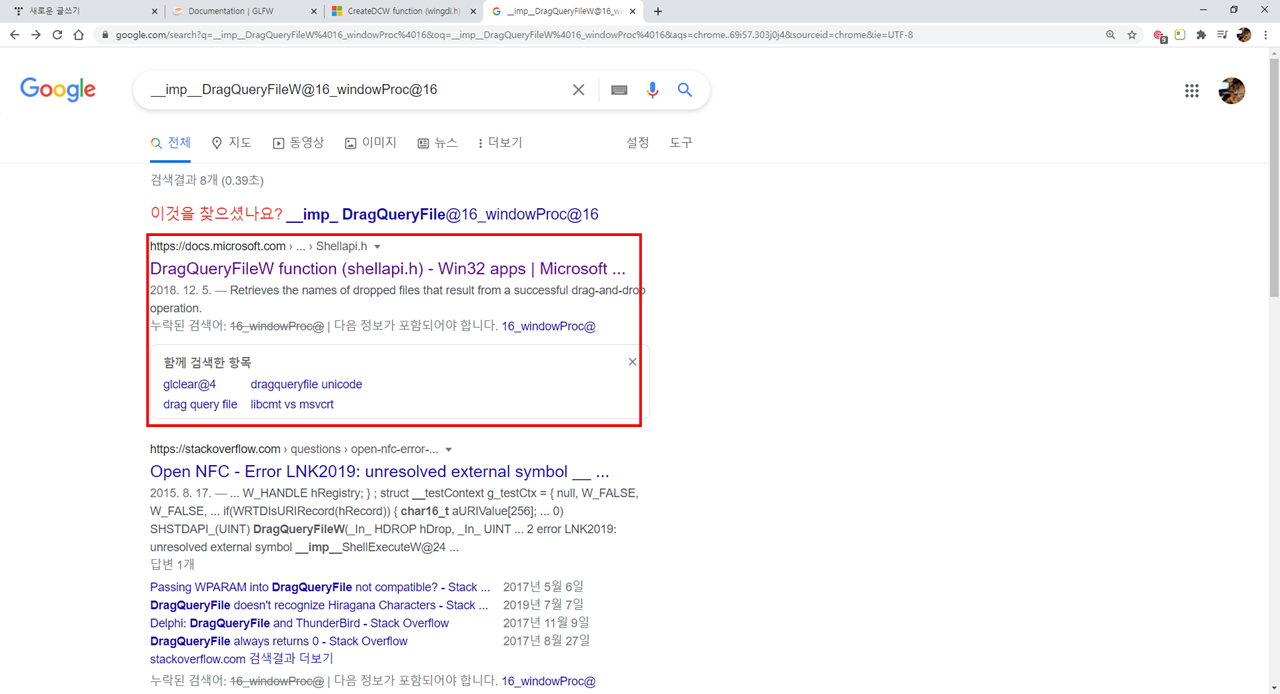The image size is (1280, 694).
Task: Close the Documentation | GLFW tab
Action: click(314, 11)
